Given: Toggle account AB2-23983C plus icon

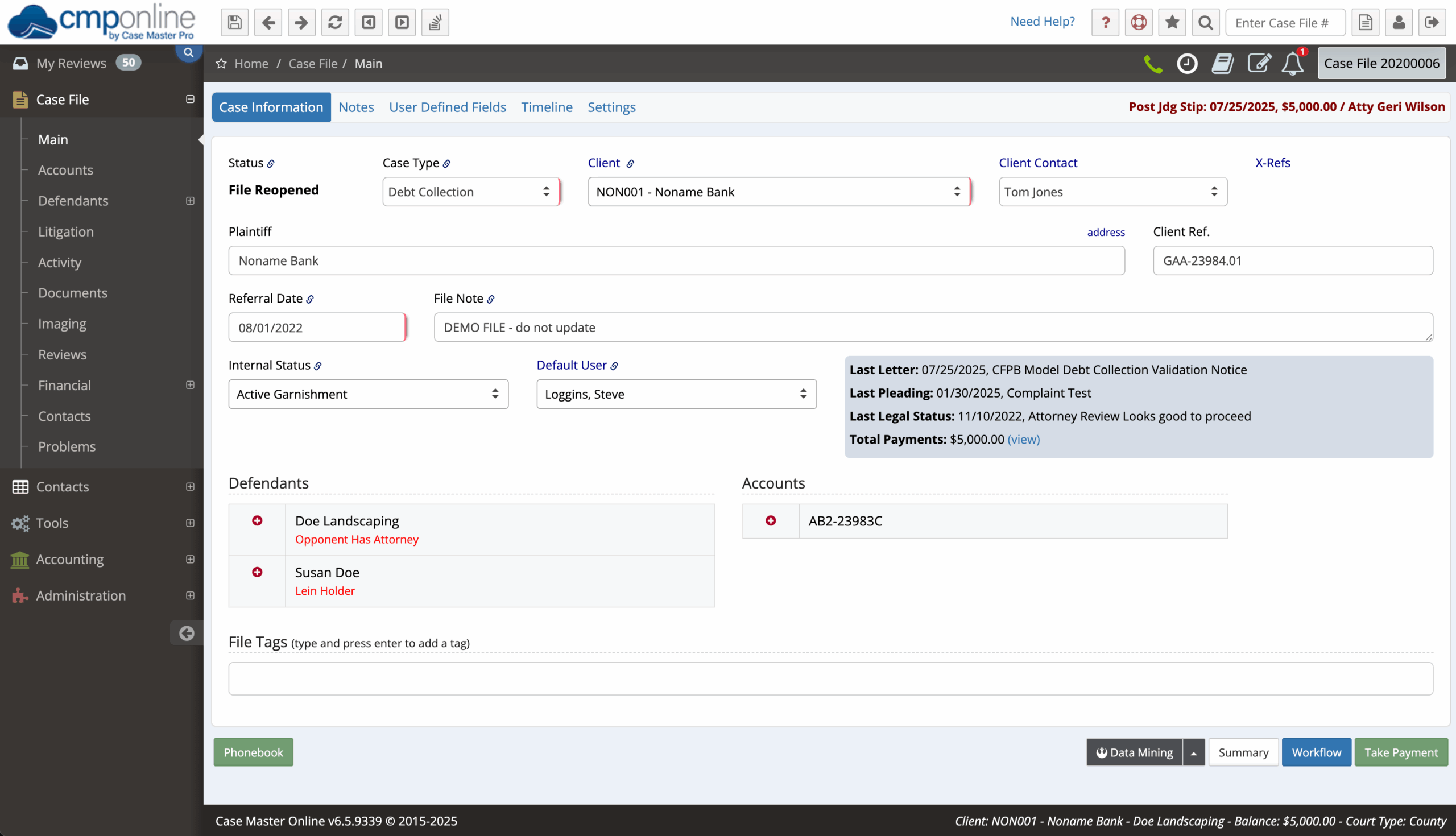Looking at the screenshot, I should click(771, 520).
